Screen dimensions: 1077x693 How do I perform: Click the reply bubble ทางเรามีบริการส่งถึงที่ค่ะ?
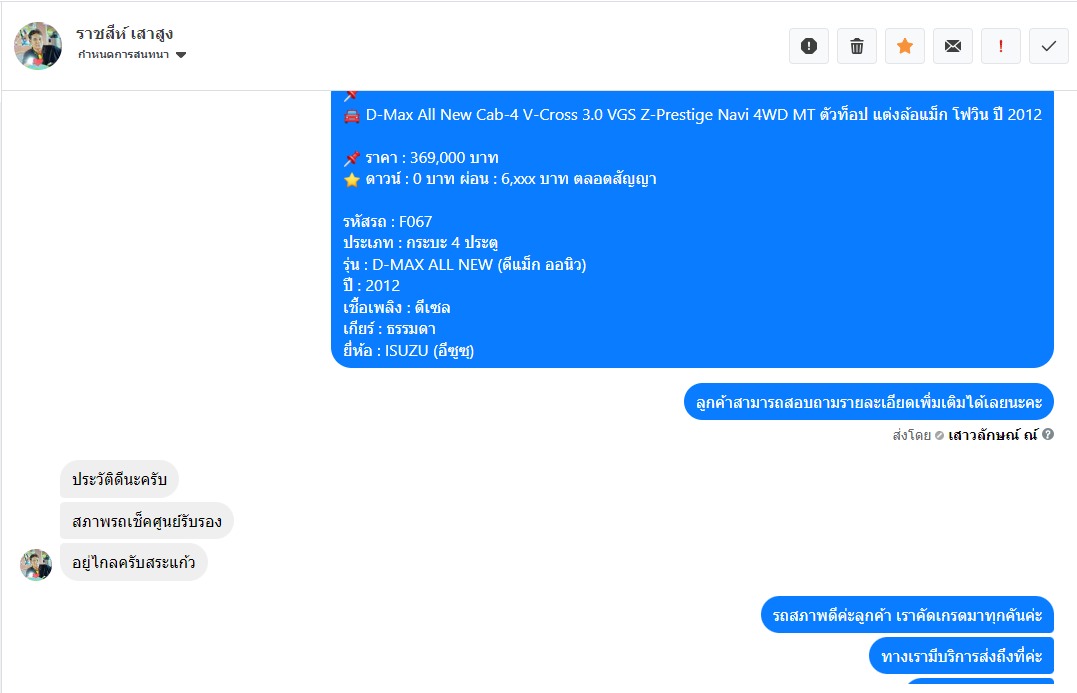[x=962, y=656]
